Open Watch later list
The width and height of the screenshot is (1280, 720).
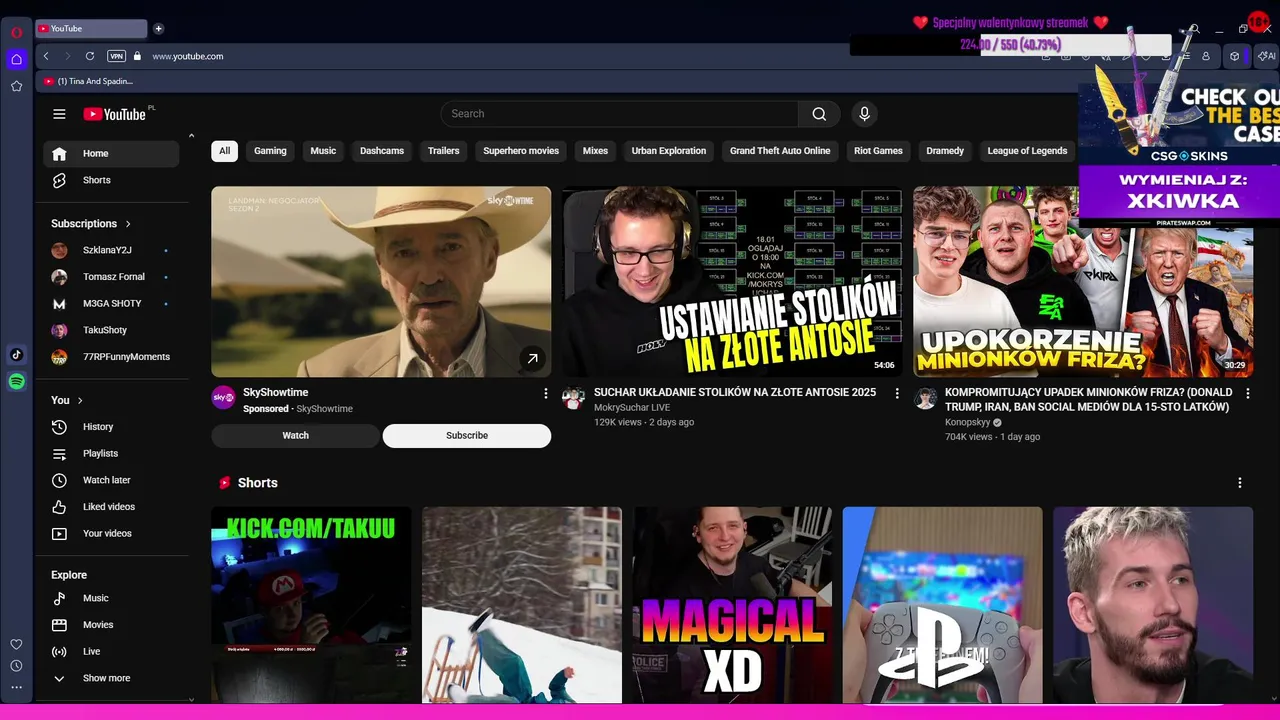[x=111, y=480]
